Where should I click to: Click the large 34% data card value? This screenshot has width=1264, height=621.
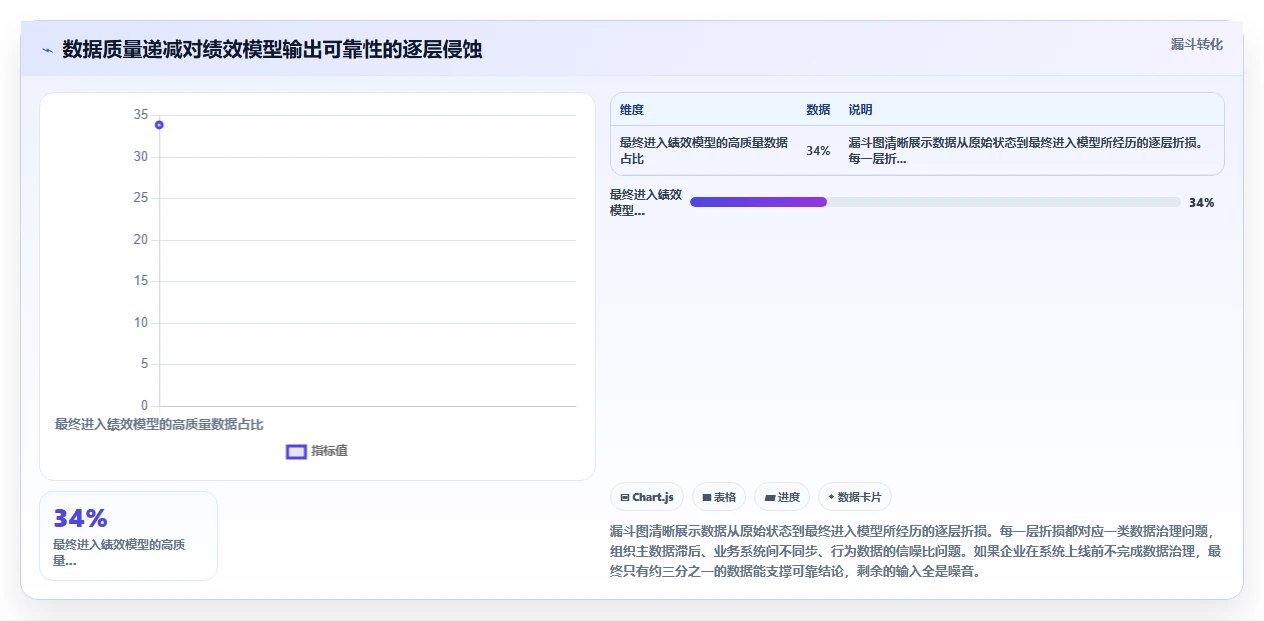(x=80, y=518)
